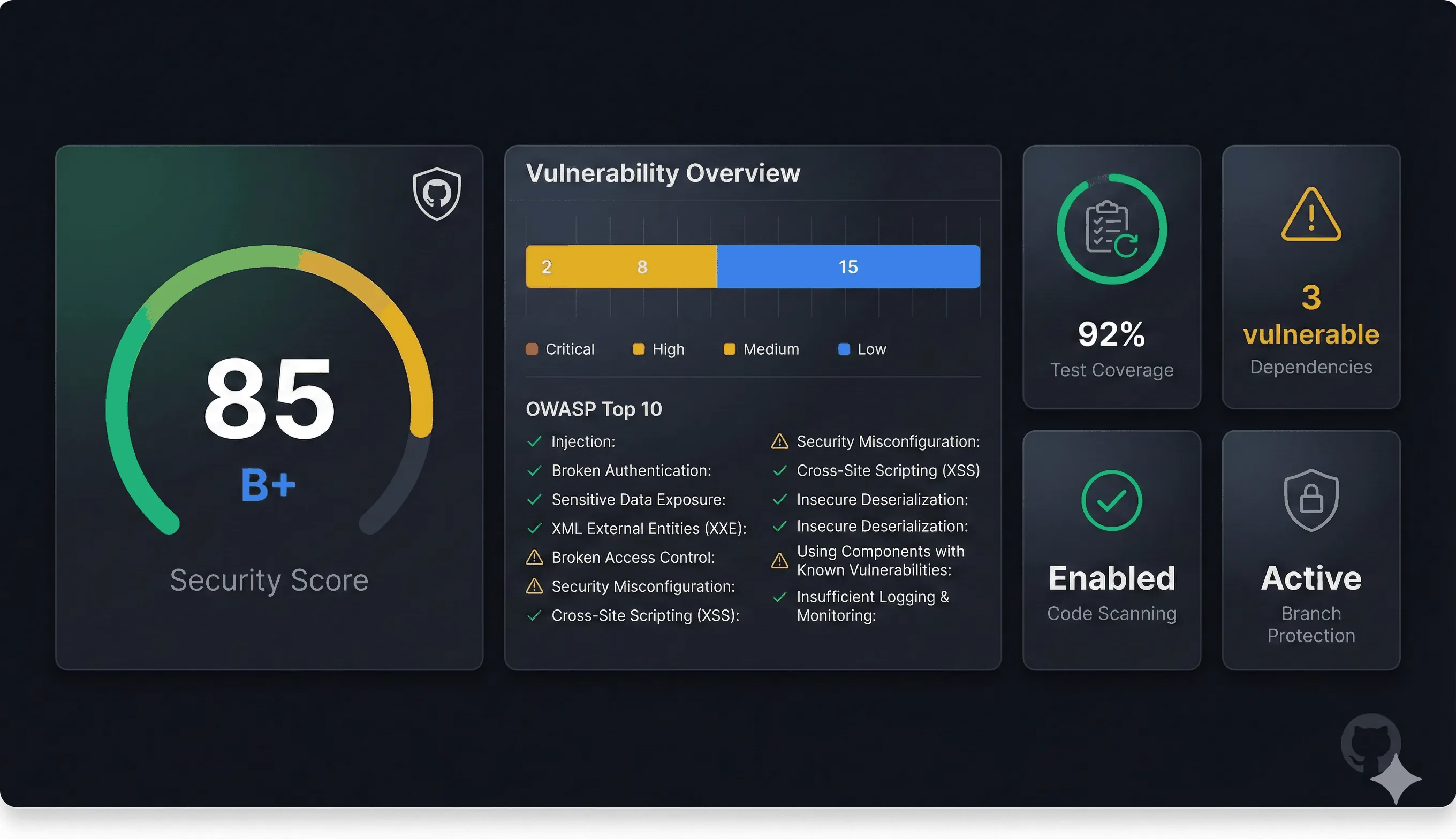Screen dimensions: 1456x839
Task: Click the Test Coverage label
Action: (x=1112, y=370)
